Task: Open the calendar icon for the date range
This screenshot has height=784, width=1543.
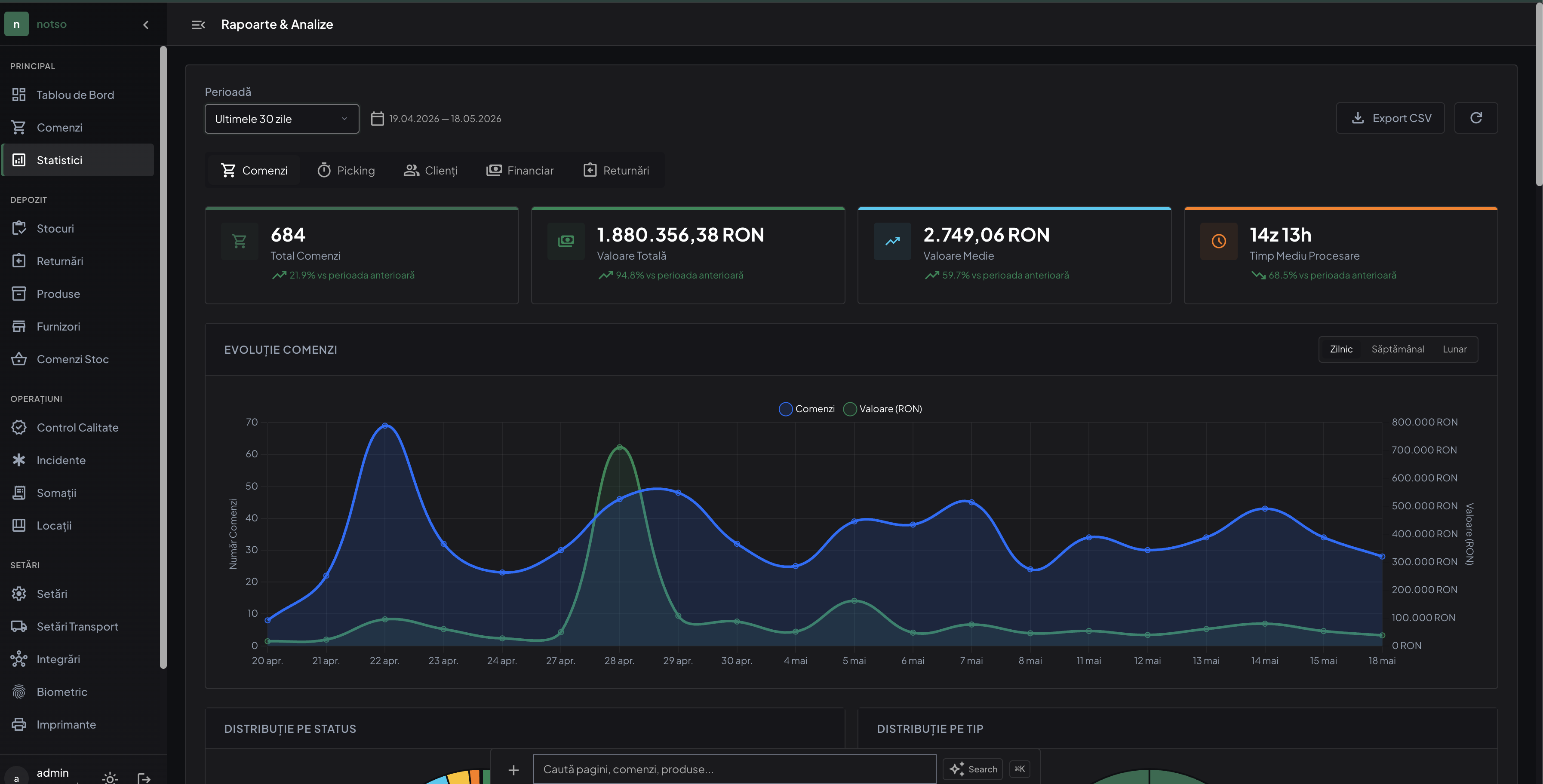Action: 378,119
